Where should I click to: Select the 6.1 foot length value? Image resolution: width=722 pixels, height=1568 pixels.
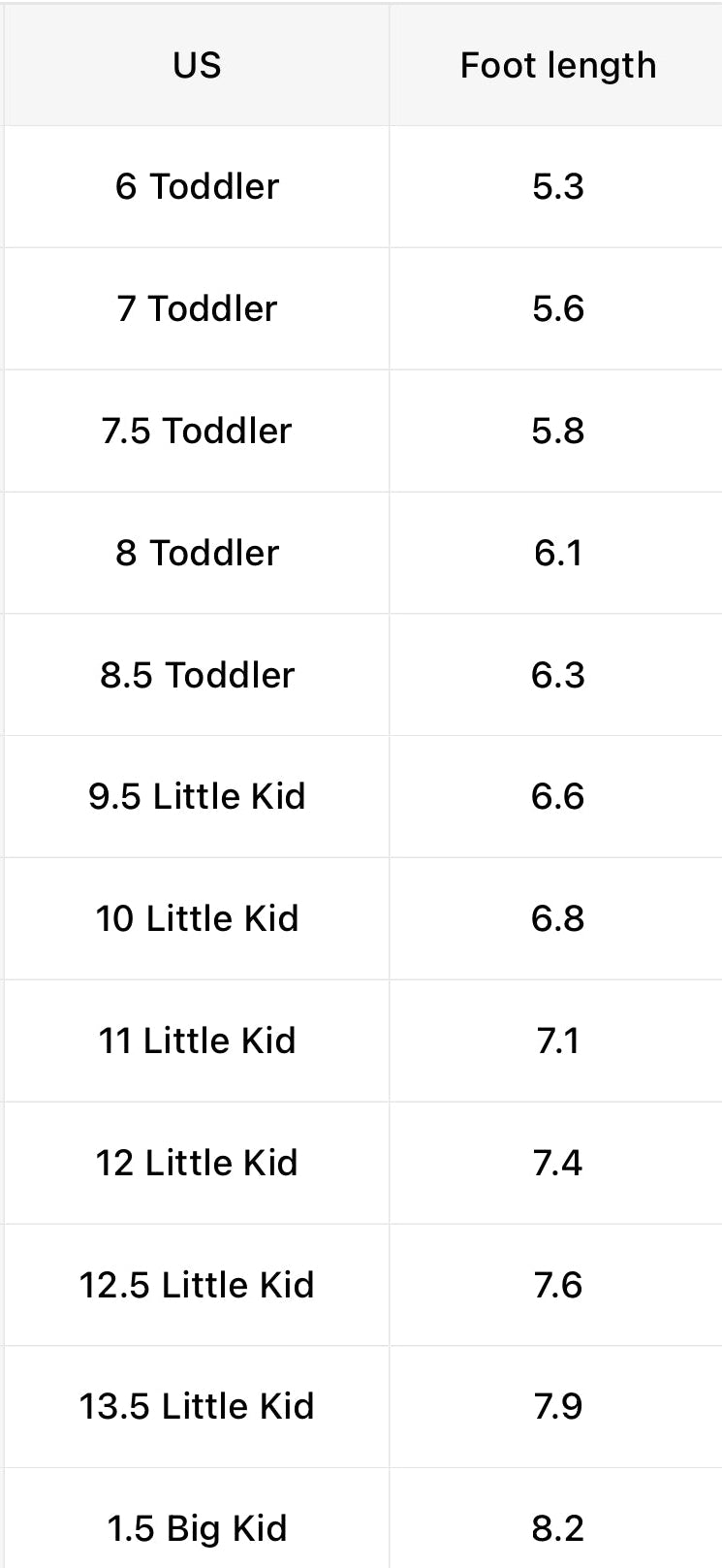tap(557, 553)
